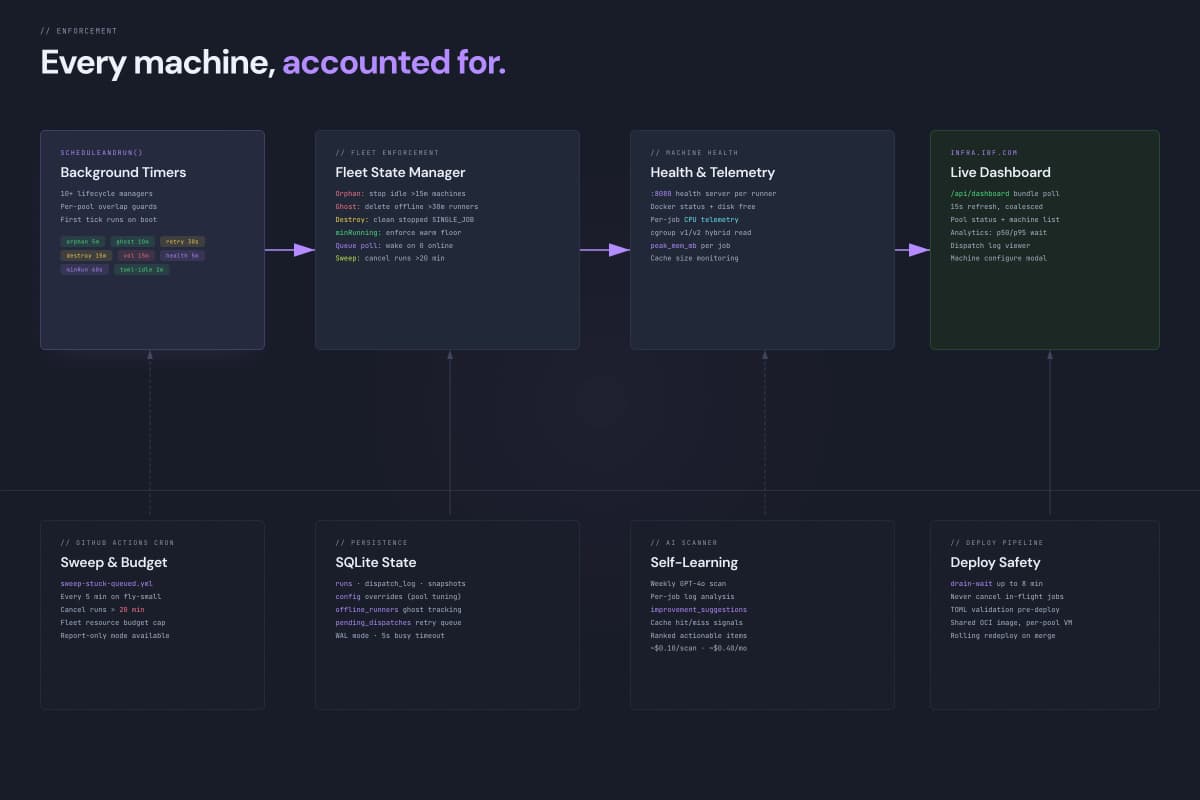Click 'Analytics: p50/p95 wait' line
This screenshot has height=800, width=1200.
[999, 232]
